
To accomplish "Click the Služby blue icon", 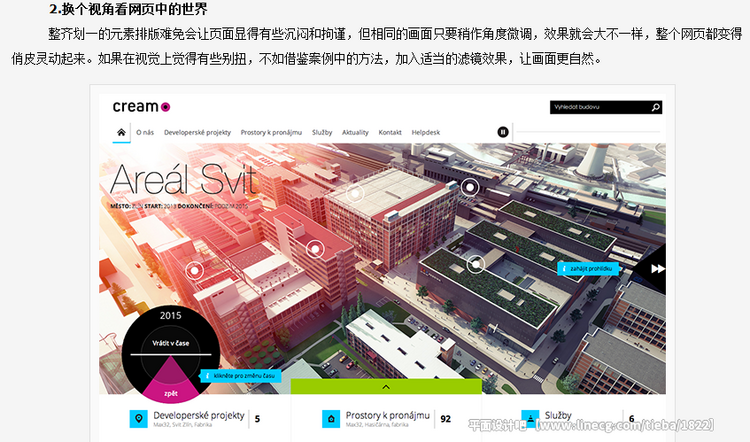I will coord(530,419).
